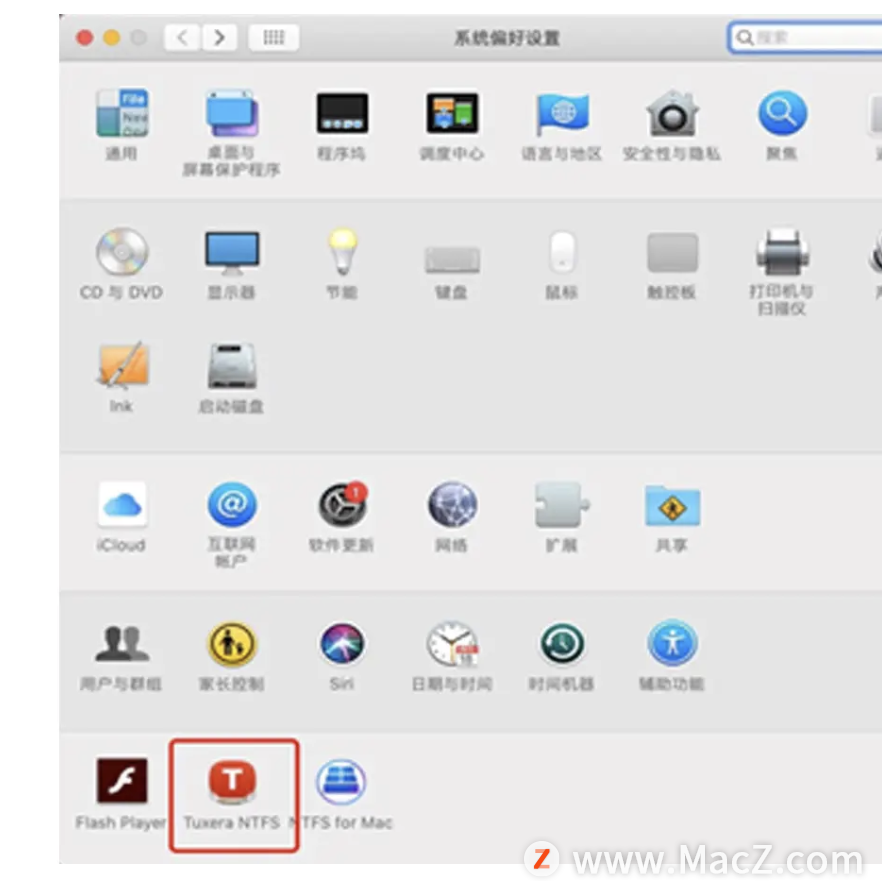
Task: Open Parental Controls (家长控制) pane
Action: point(232,643)
